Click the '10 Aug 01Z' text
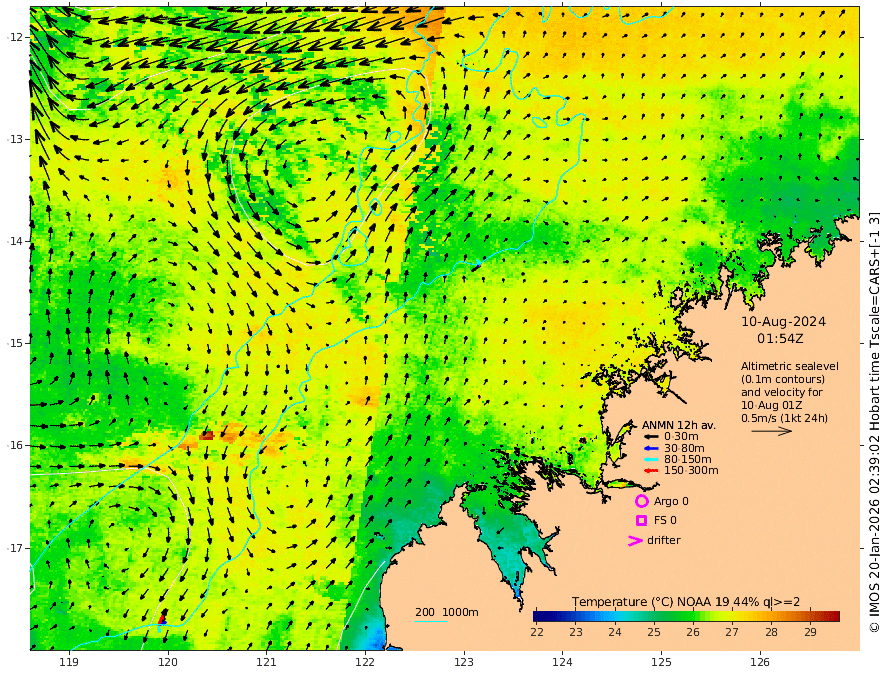Image resolution: width=880 pixels, height=680 pixels. click(772, 405)
